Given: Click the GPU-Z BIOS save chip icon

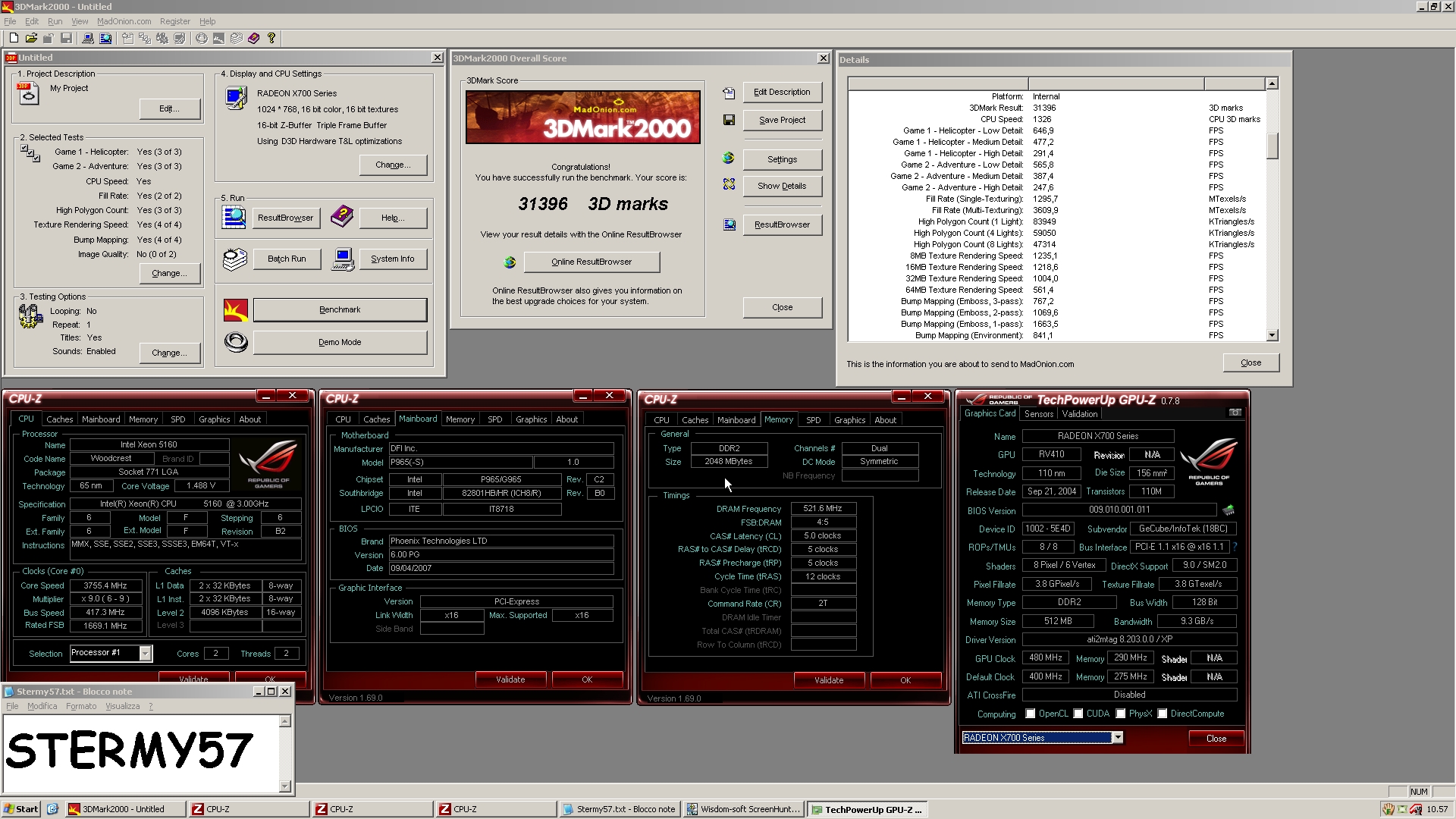Looking at the screenshot, I should [x=1228, y=510].
